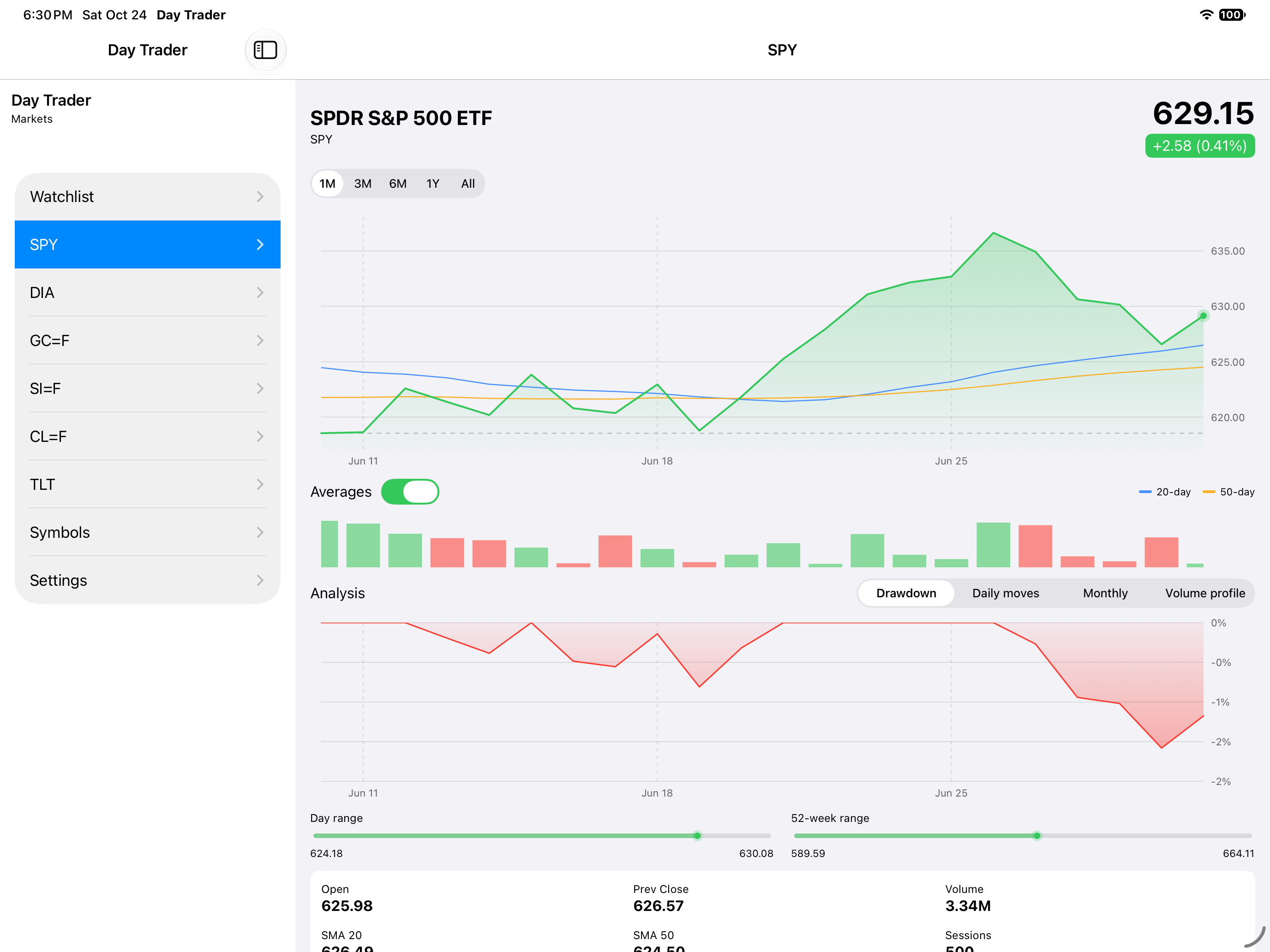Screen dimensions: 1270x952
Task: Open the Settings row
Action: pyautogui.click(x=148, y=581)
